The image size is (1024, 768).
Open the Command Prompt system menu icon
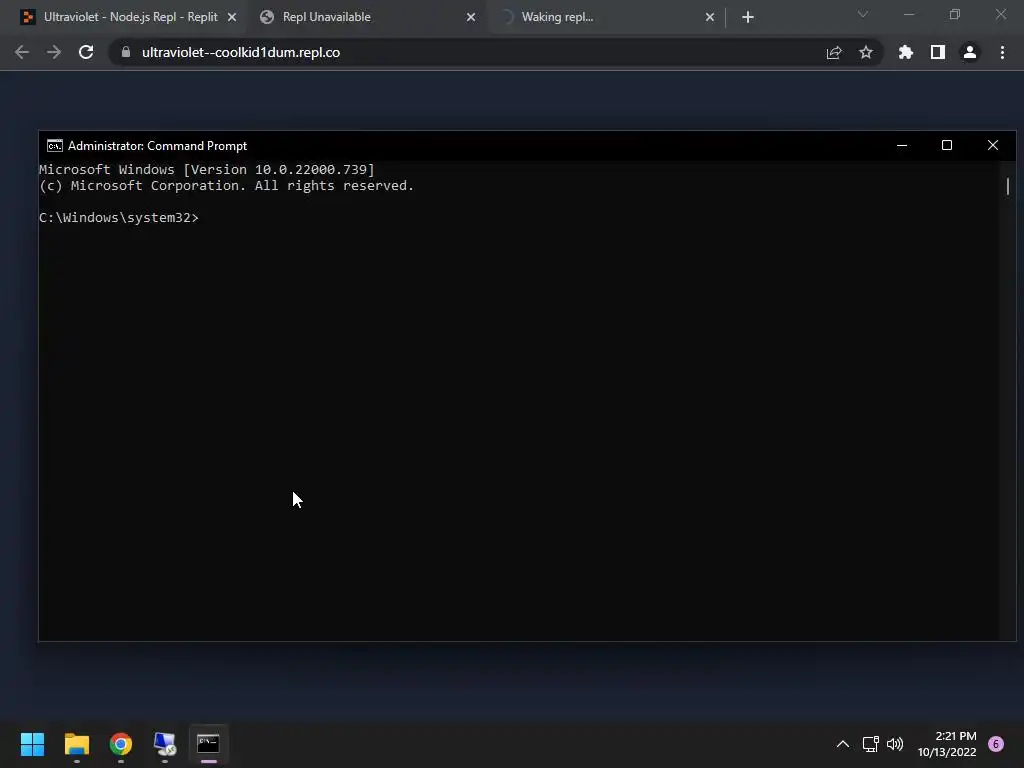click(55, 146)
